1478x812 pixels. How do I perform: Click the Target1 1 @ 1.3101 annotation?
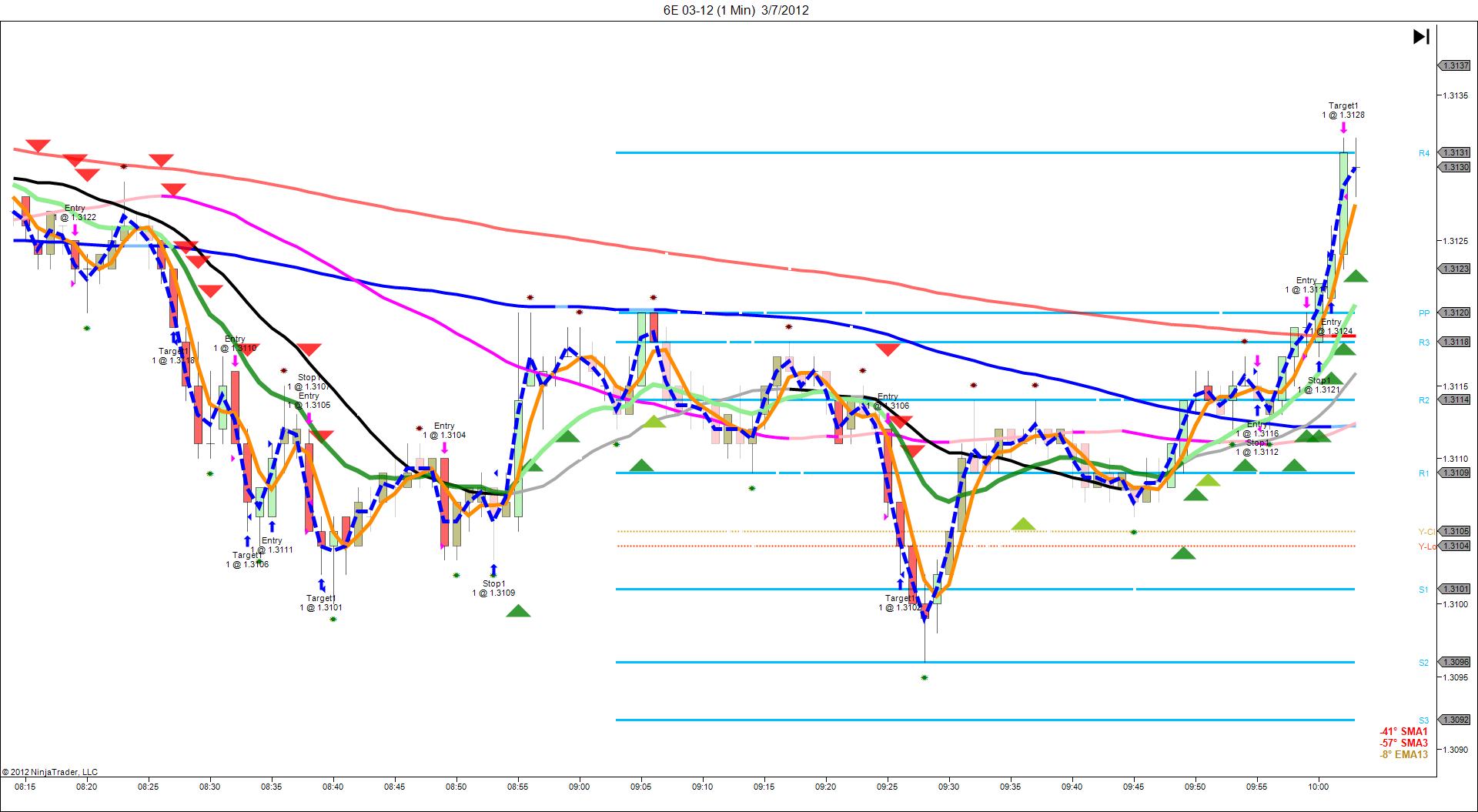tap(321, 603)
